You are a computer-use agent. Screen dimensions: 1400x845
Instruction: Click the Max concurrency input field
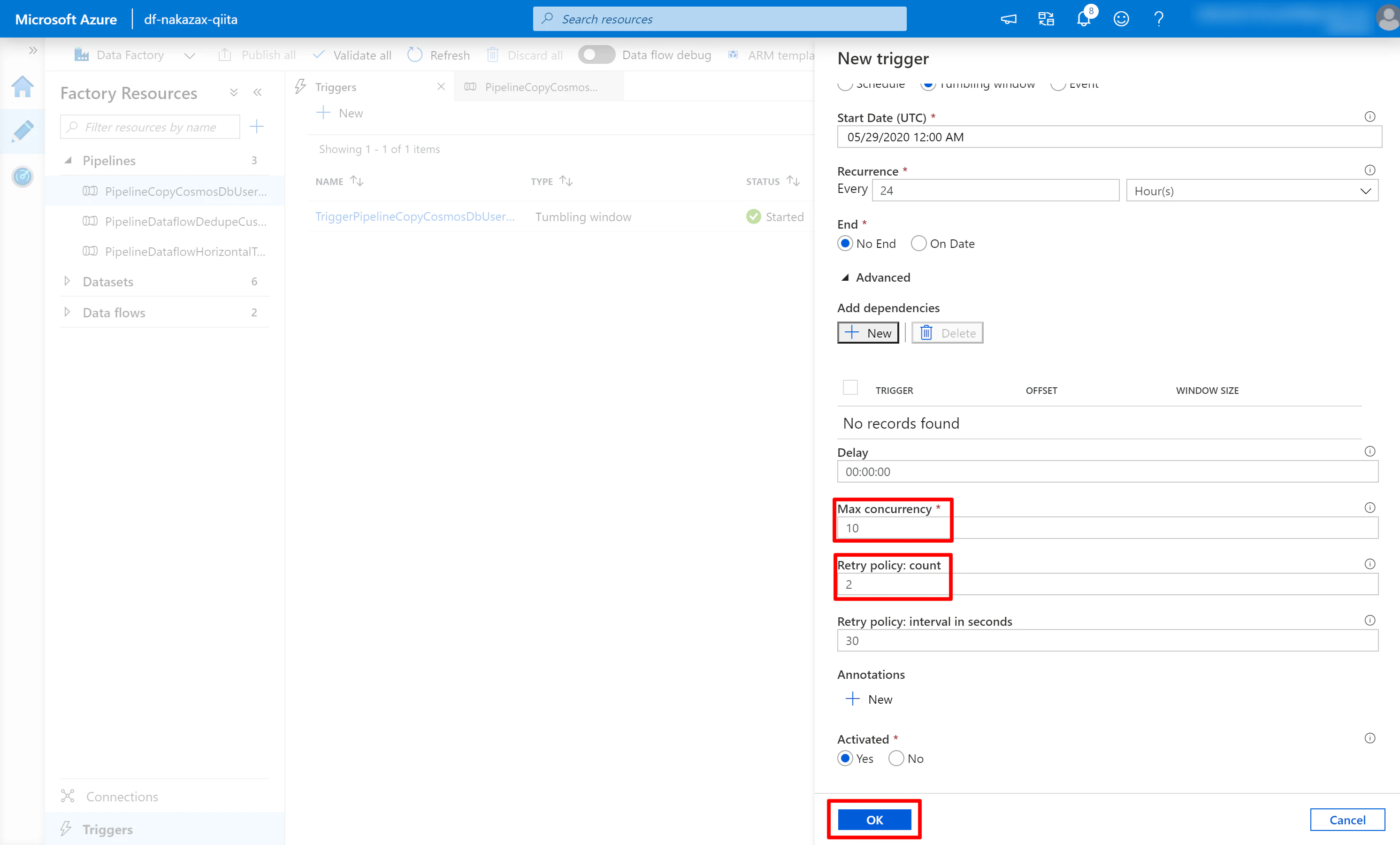pyautogui.click(x=1108, y=527)
